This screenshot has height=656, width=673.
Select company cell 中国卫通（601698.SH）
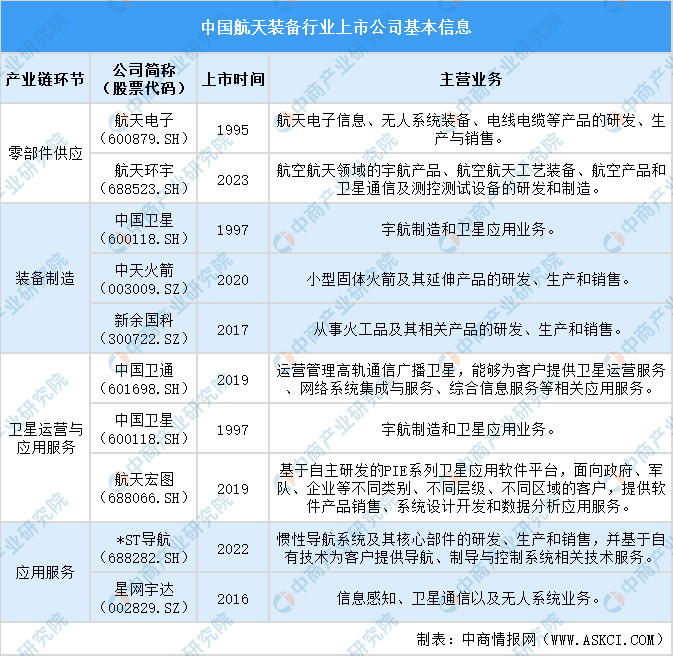[x=144, y=379]
